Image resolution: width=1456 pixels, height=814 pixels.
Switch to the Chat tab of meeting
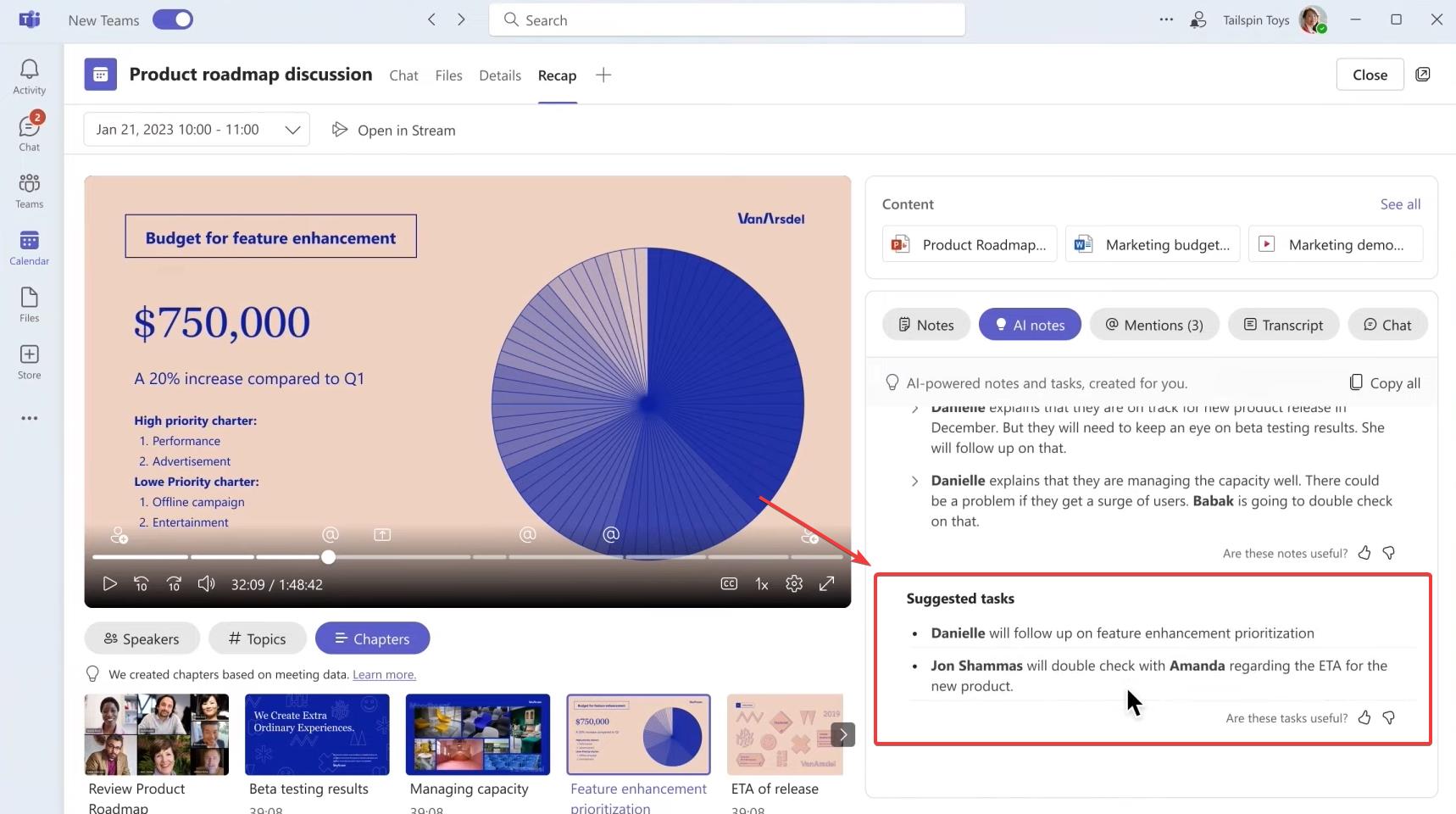403,75
